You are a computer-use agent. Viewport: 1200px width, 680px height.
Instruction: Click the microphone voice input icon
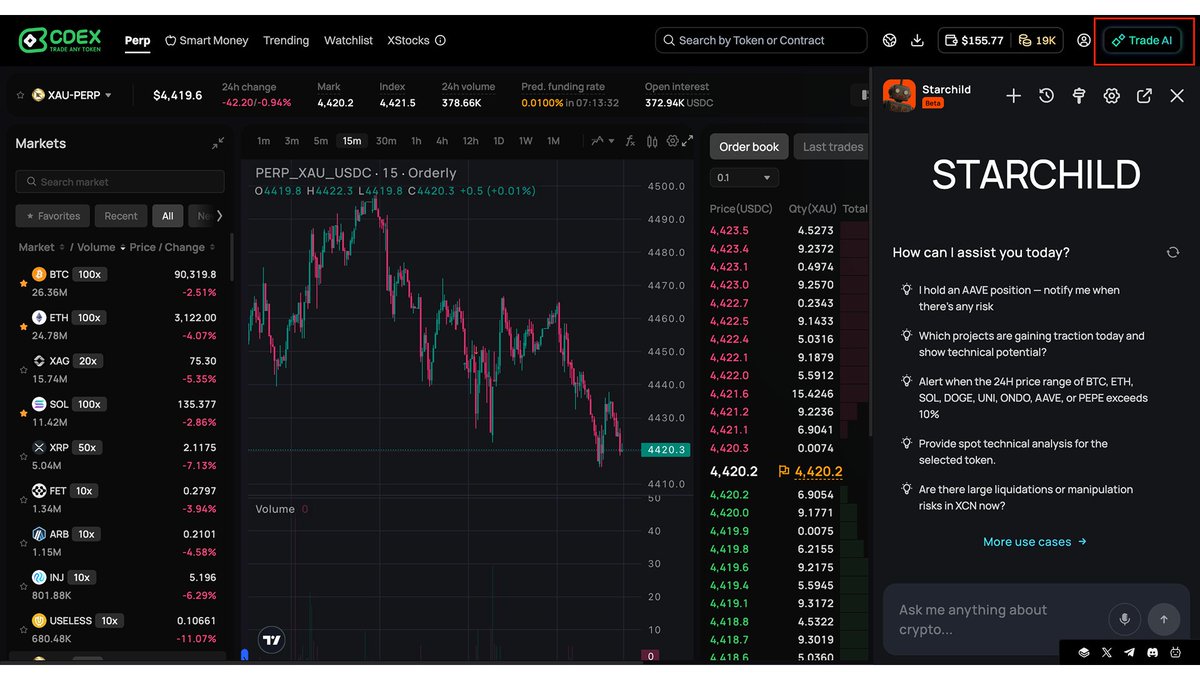[1124, 619]
